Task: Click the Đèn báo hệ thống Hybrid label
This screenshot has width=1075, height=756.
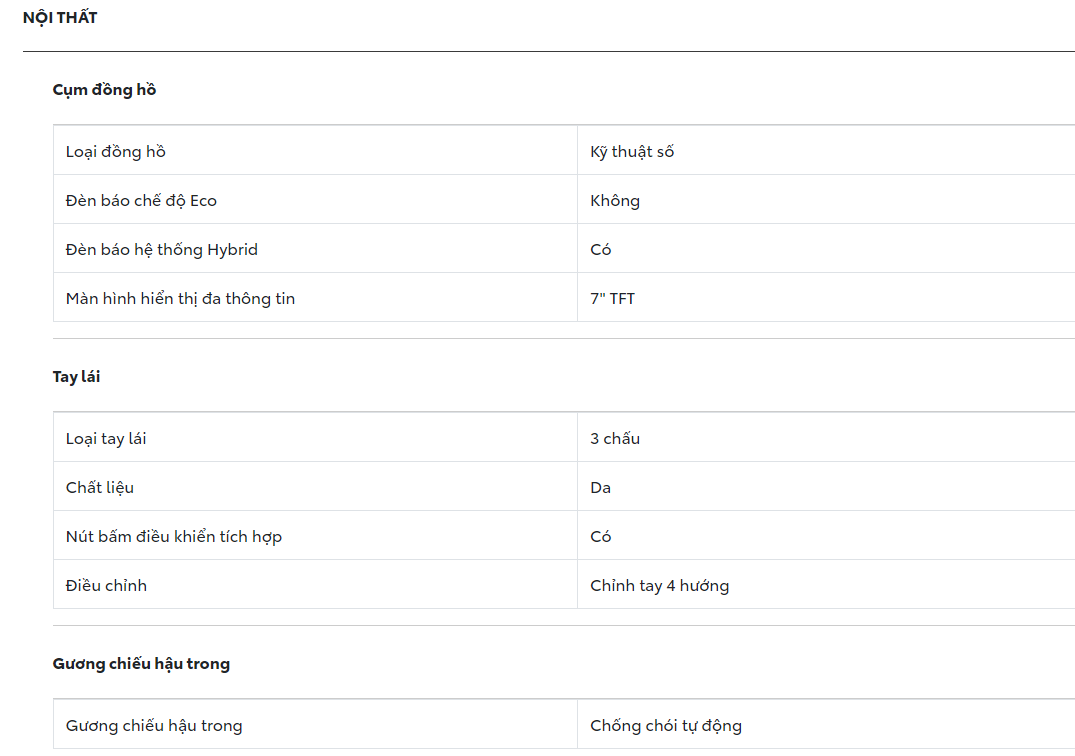Action: pos(162,250)
